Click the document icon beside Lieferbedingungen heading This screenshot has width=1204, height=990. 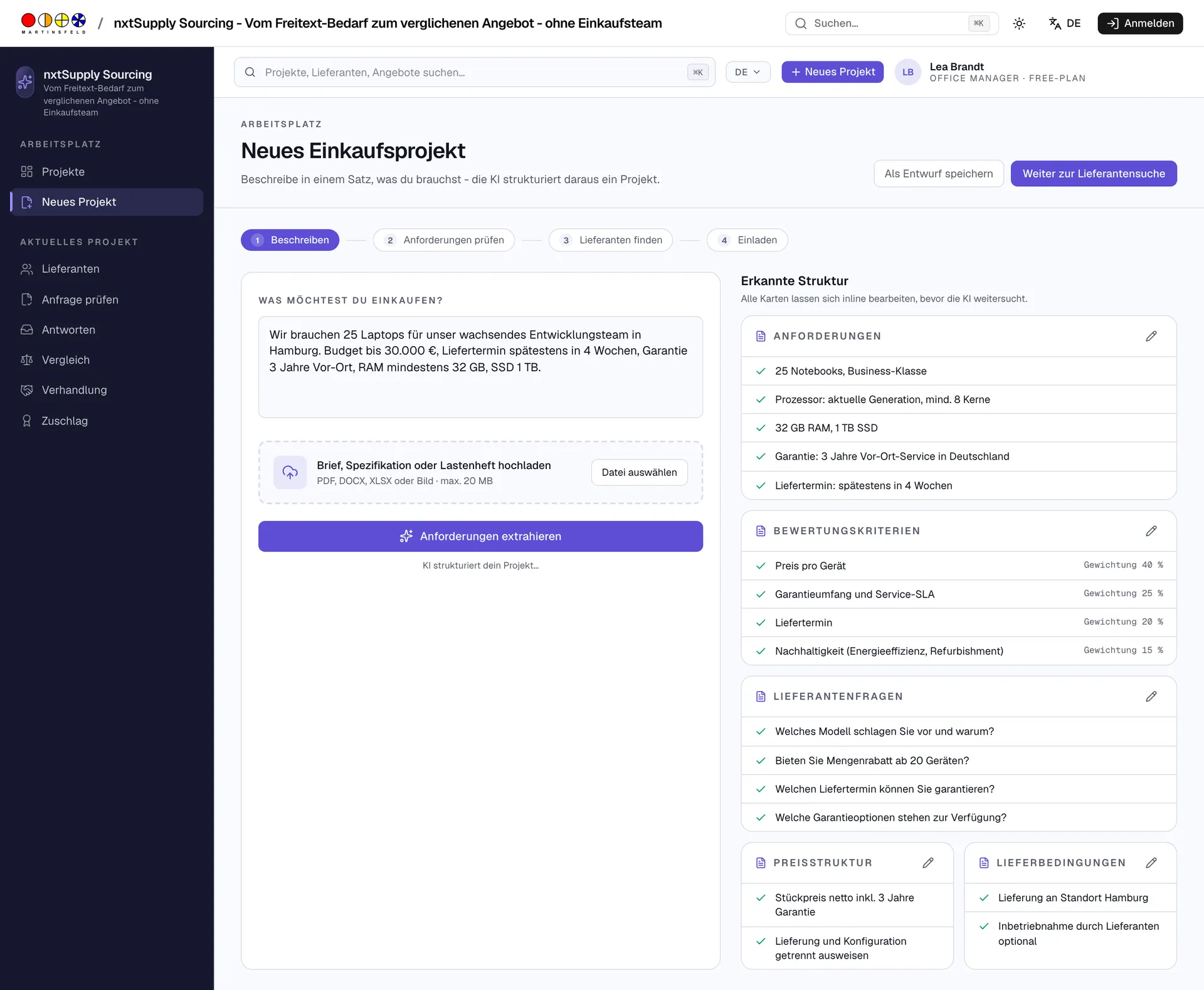[x=984, y=863]
